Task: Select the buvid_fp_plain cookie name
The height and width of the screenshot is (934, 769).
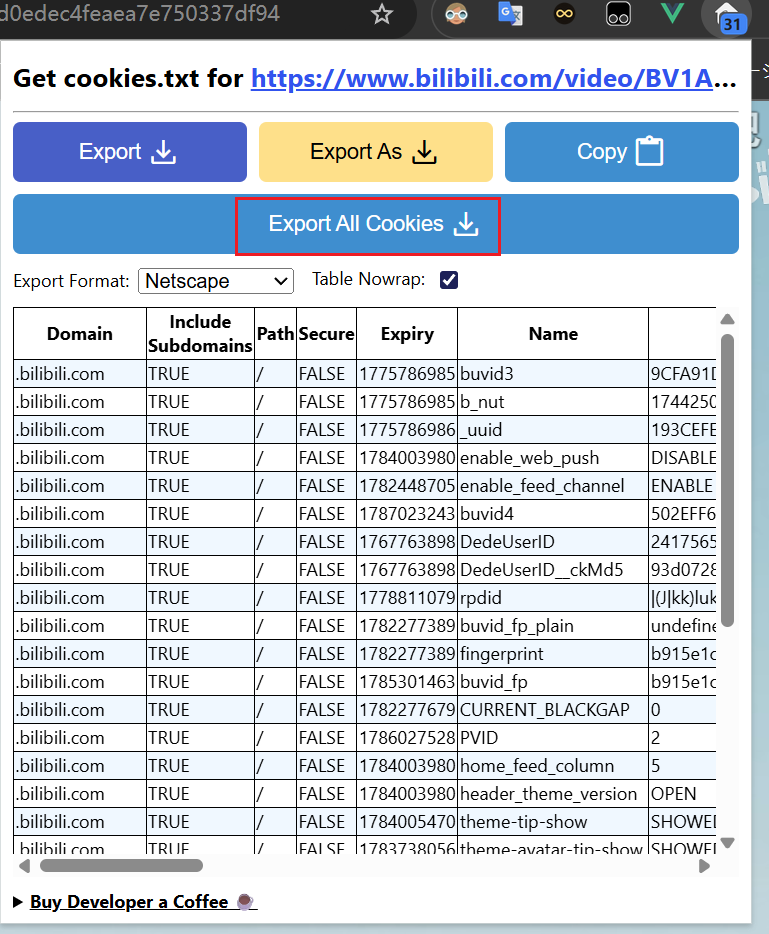Action: 553,625
